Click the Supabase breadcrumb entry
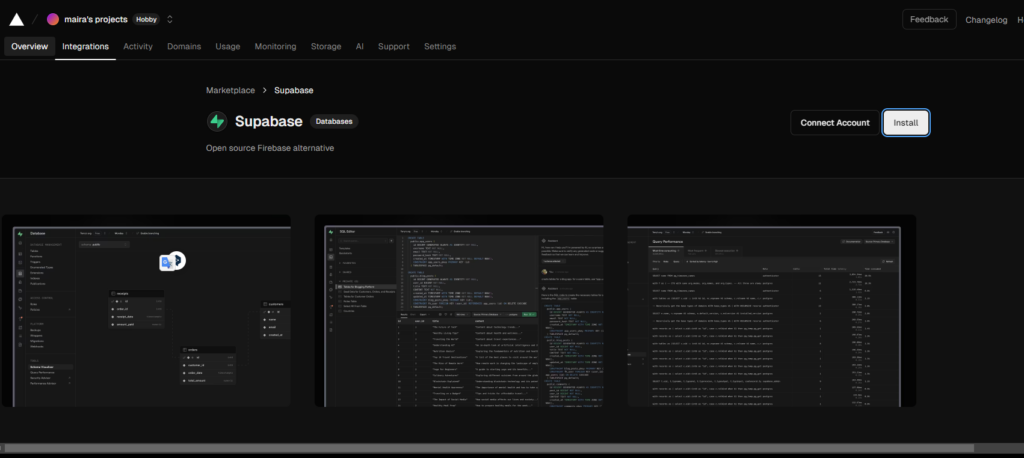 click(294, 90)
